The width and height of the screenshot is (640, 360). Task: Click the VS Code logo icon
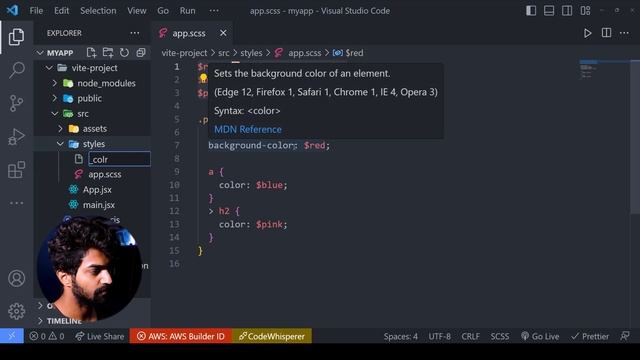(12, 10)
